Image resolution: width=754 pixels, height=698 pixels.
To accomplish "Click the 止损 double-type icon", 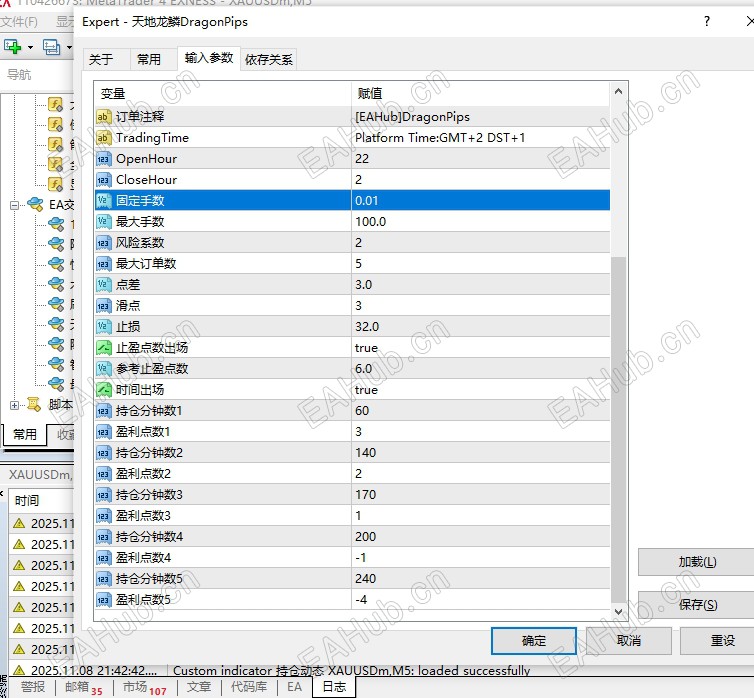I will click(x=103, y=327).
